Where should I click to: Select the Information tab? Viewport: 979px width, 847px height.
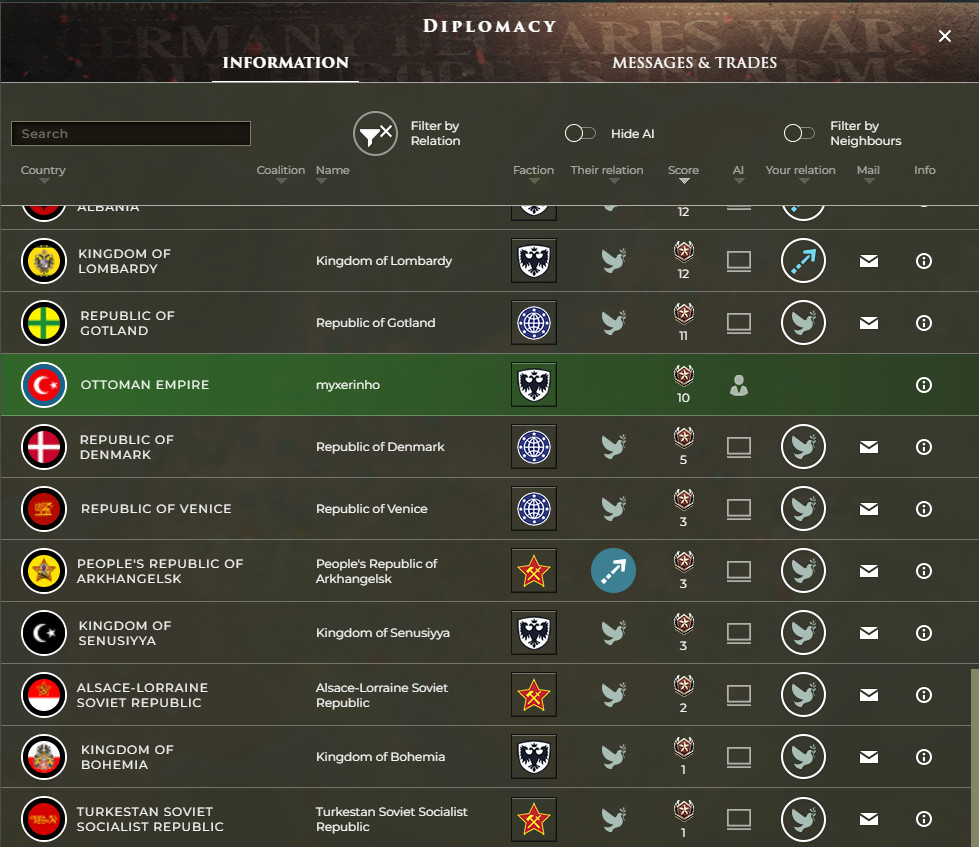point(283,62)
